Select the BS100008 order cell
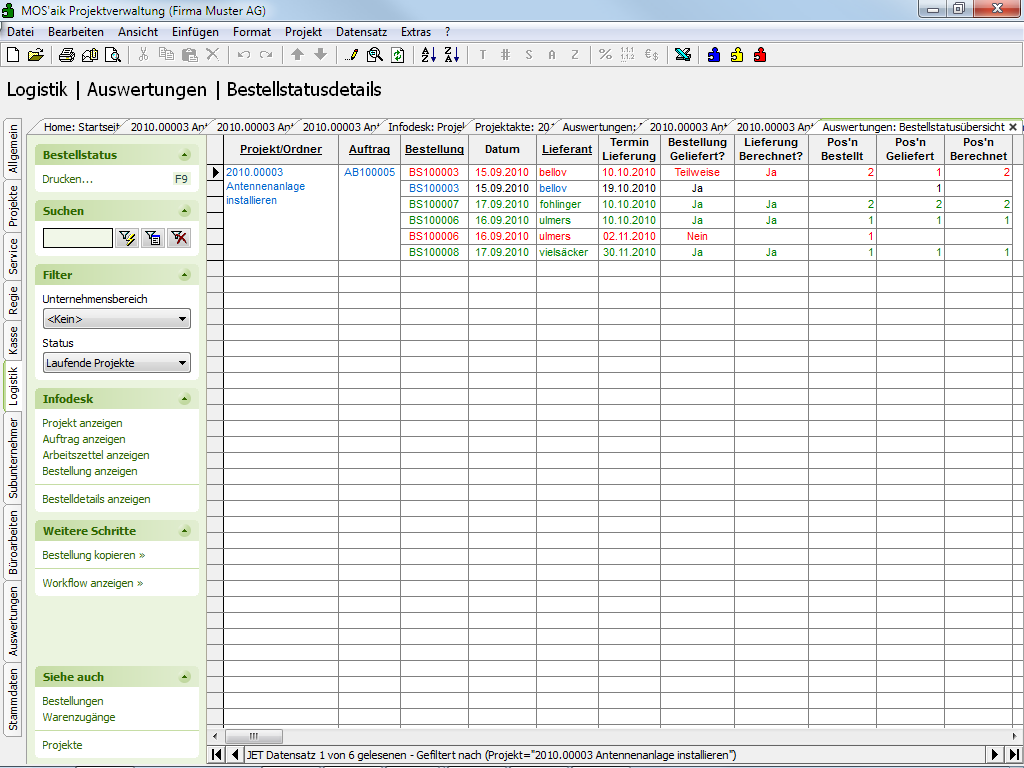The height and width of the screenshot is (768, 1024). pyautogui.click(x=434, y=252)
